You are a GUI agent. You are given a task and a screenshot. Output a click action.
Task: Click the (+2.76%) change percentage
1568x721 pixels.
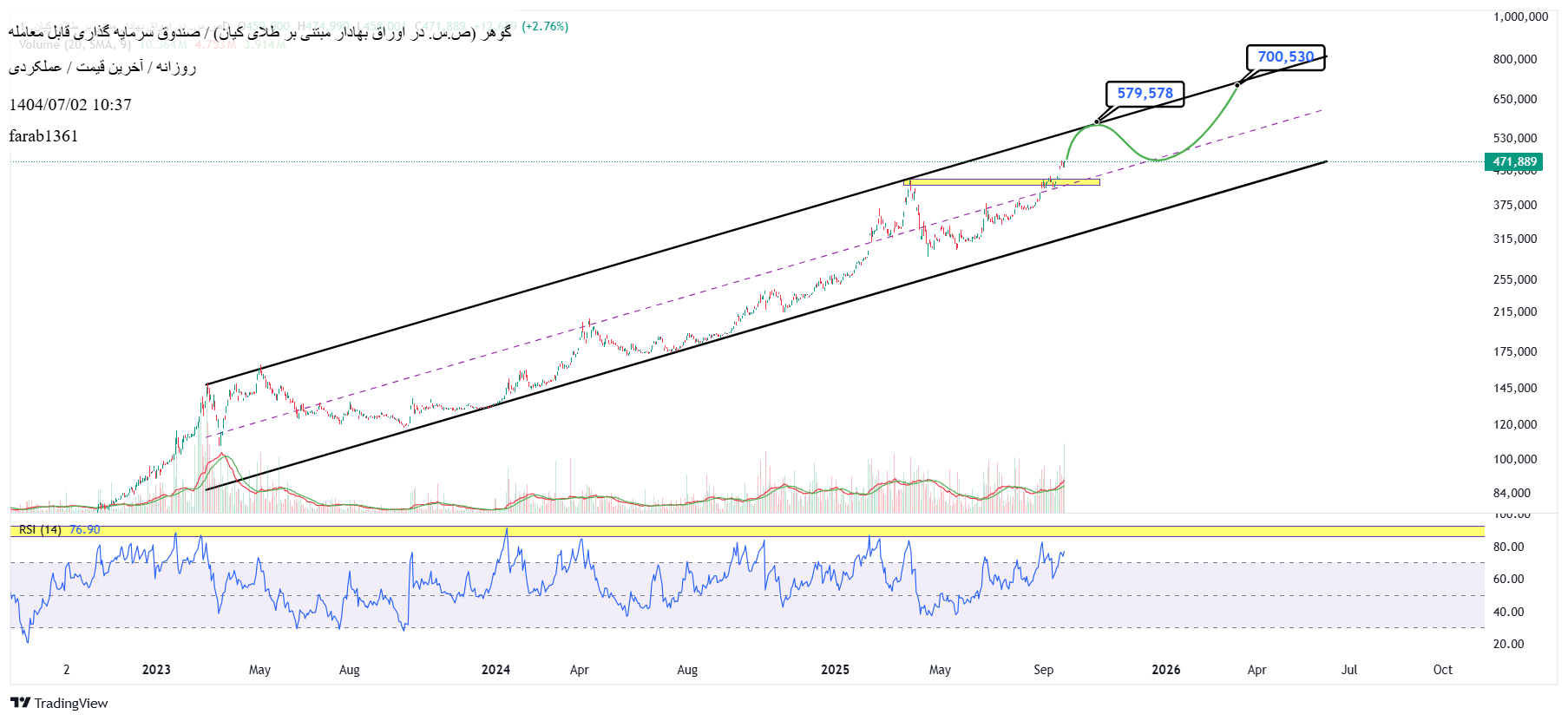click(x=545, y=27)
